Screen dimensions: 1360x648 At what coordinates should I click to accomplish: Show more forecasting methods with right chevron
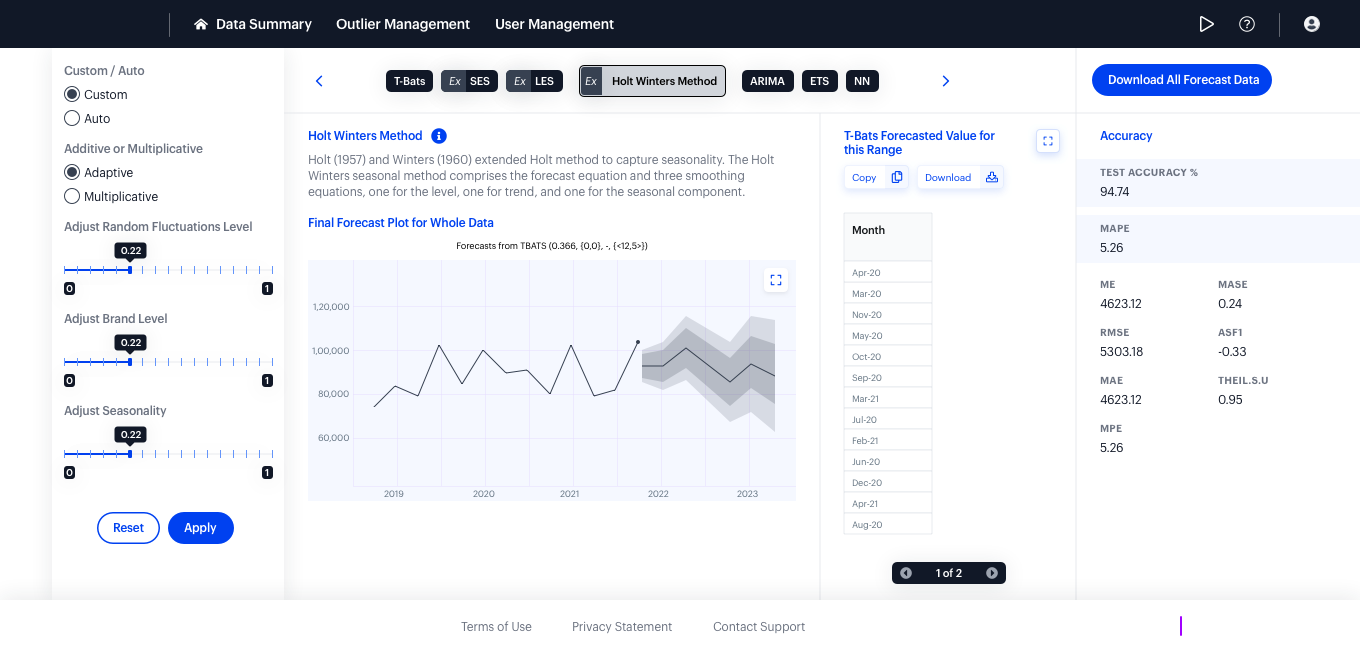[946, 81]
